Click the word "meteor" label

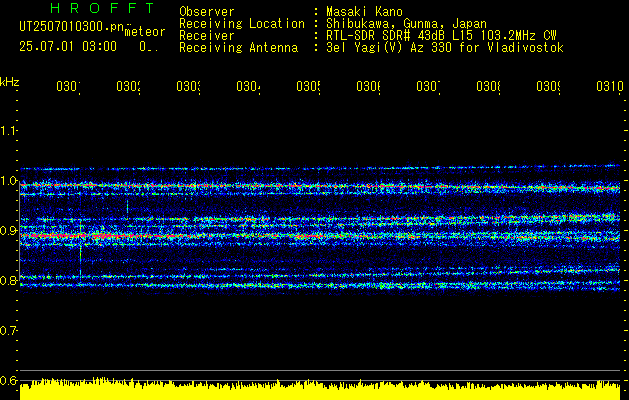(145, 32)
